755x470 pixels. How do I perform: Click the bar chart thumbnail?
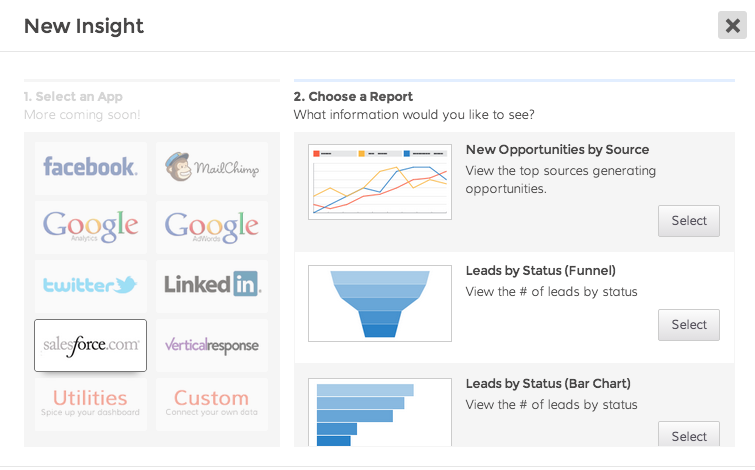[380, 412]
